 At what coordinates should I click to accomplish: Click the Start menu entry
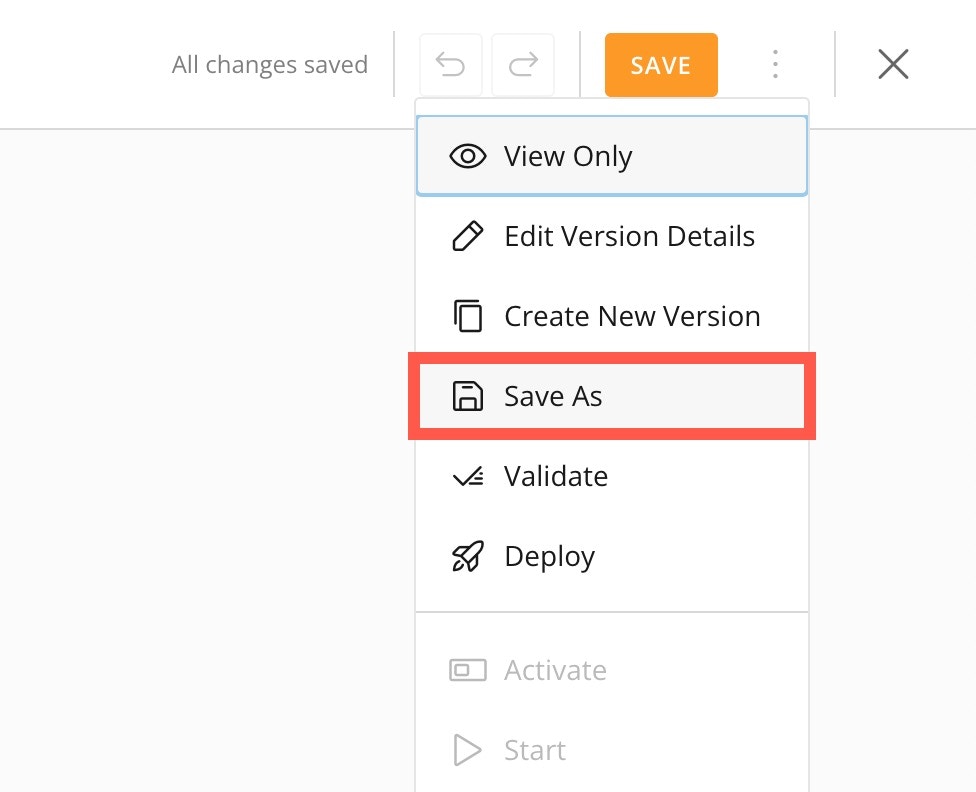click(612, 750)
